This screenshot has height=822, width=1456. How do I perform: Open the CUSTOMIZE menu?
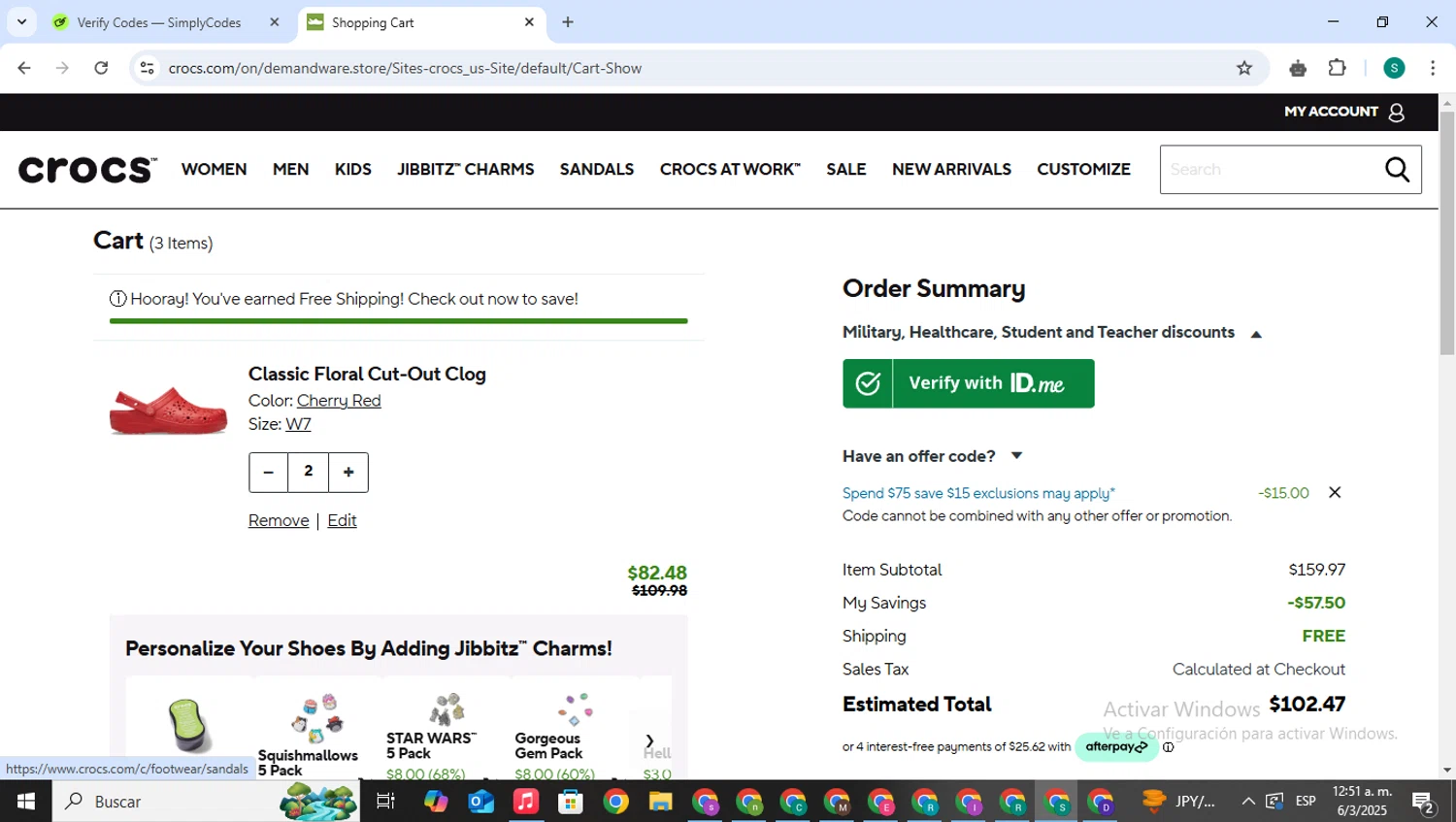pyautogui.click(x=1084, y=169)
